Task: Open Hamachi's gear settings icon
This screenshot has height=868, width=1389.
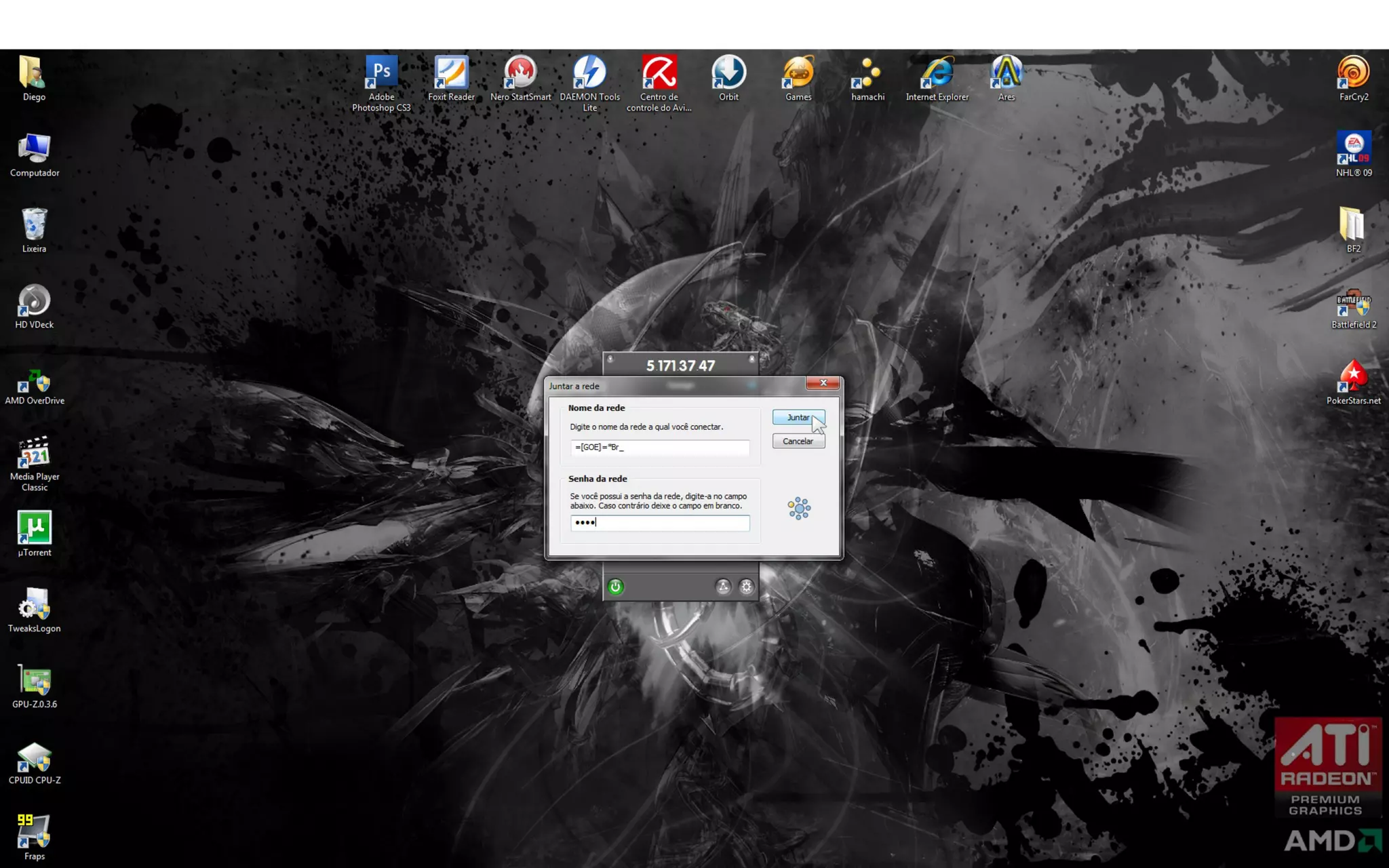Action: click(x=746, y=587)
